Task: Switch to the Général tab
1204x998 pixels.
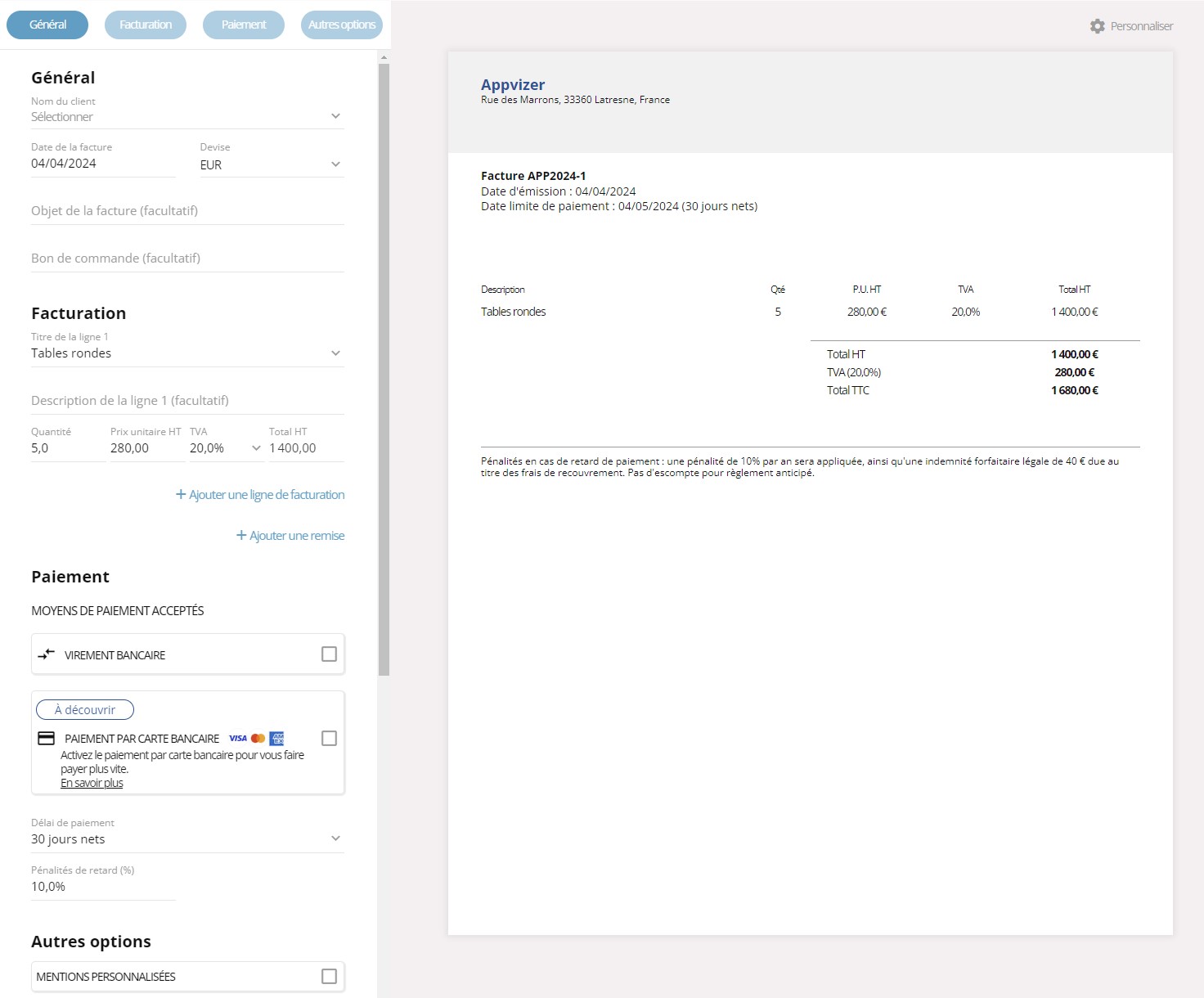Action: (47, 25)
